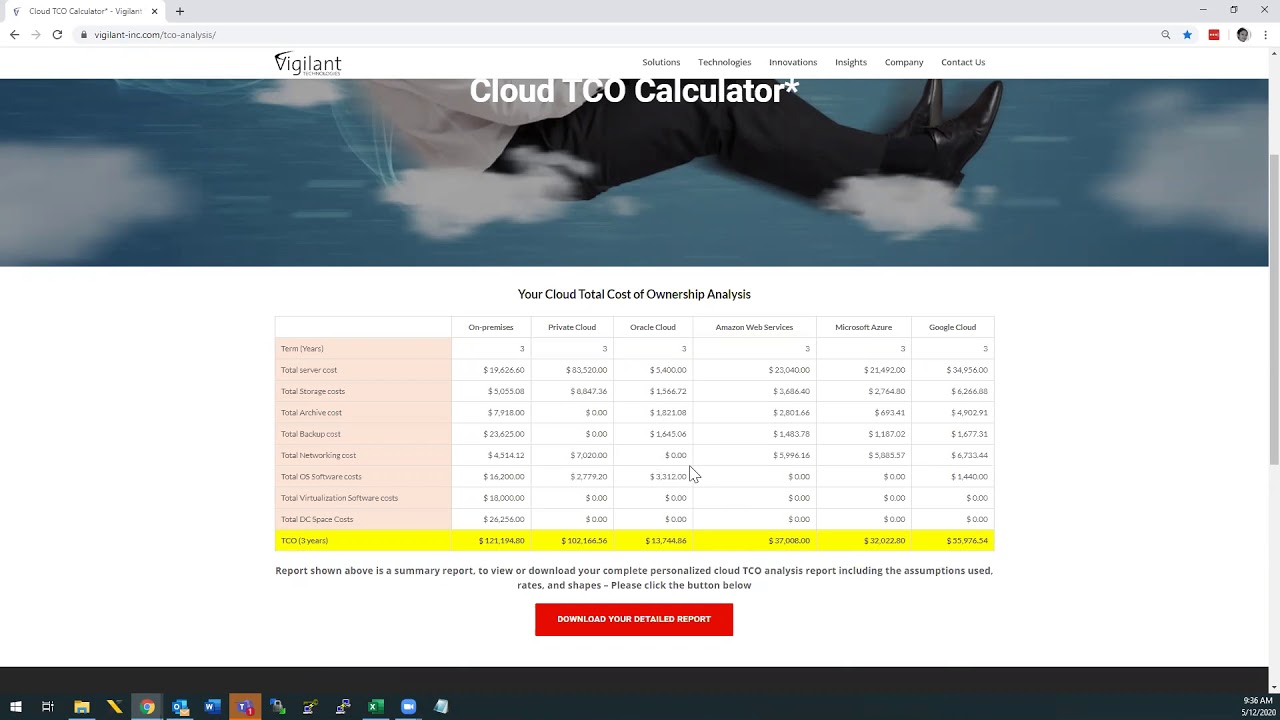Select the Cloud TCO Calculator tab
1280x720 pixels.
point(85,11)
